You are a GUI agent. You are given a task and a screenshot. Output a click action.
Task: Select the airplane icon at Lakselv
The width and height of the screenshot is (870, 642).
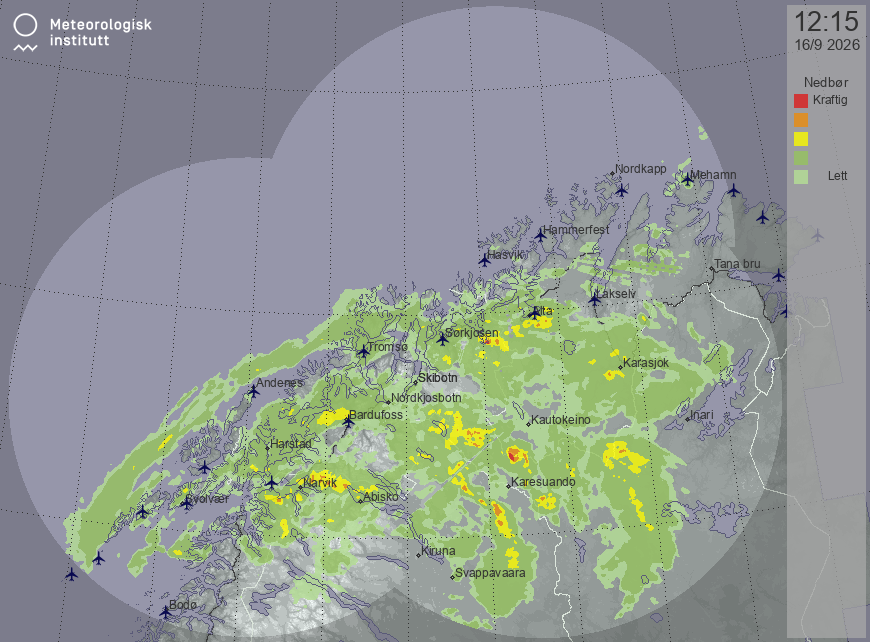pos(594,300)
